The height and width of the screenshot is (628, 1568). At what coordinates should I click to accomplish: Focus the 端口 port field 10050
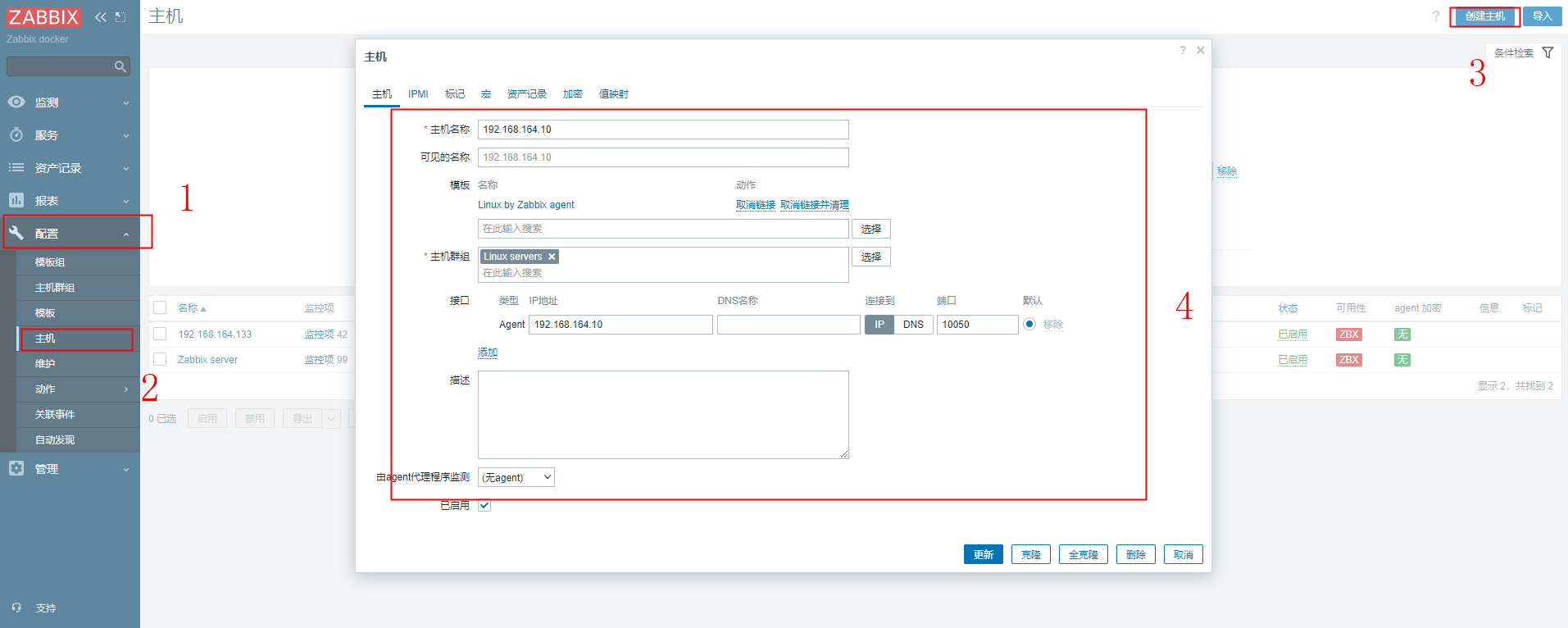coord(978,325)
